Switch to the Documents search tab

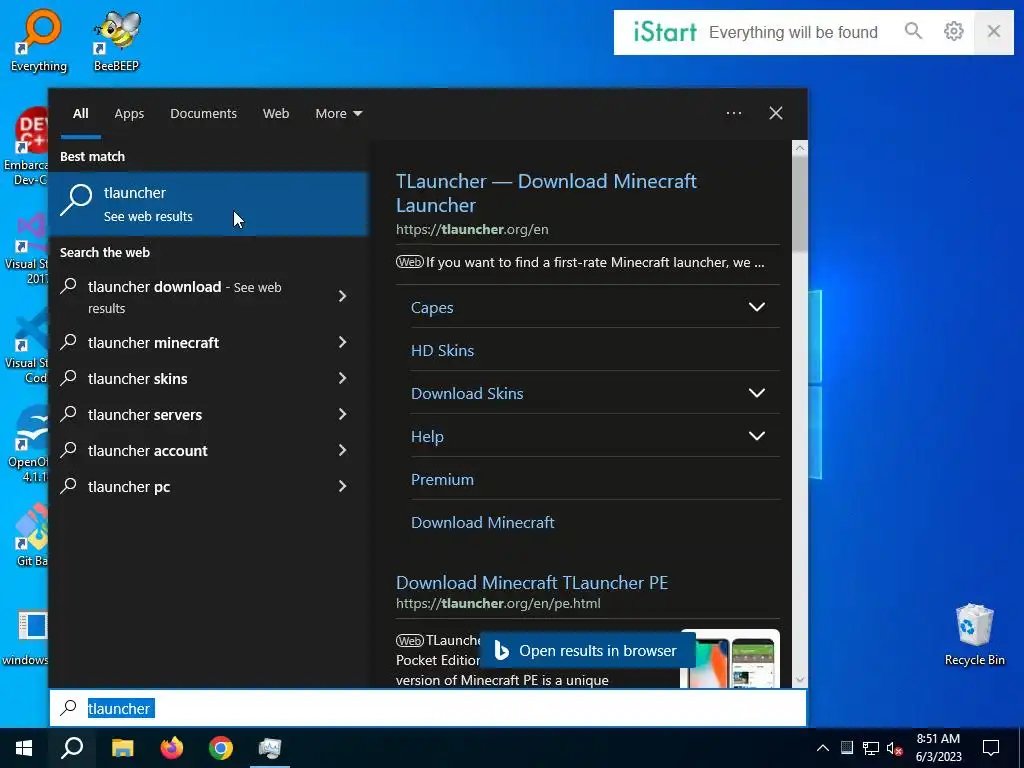point(204,113)
